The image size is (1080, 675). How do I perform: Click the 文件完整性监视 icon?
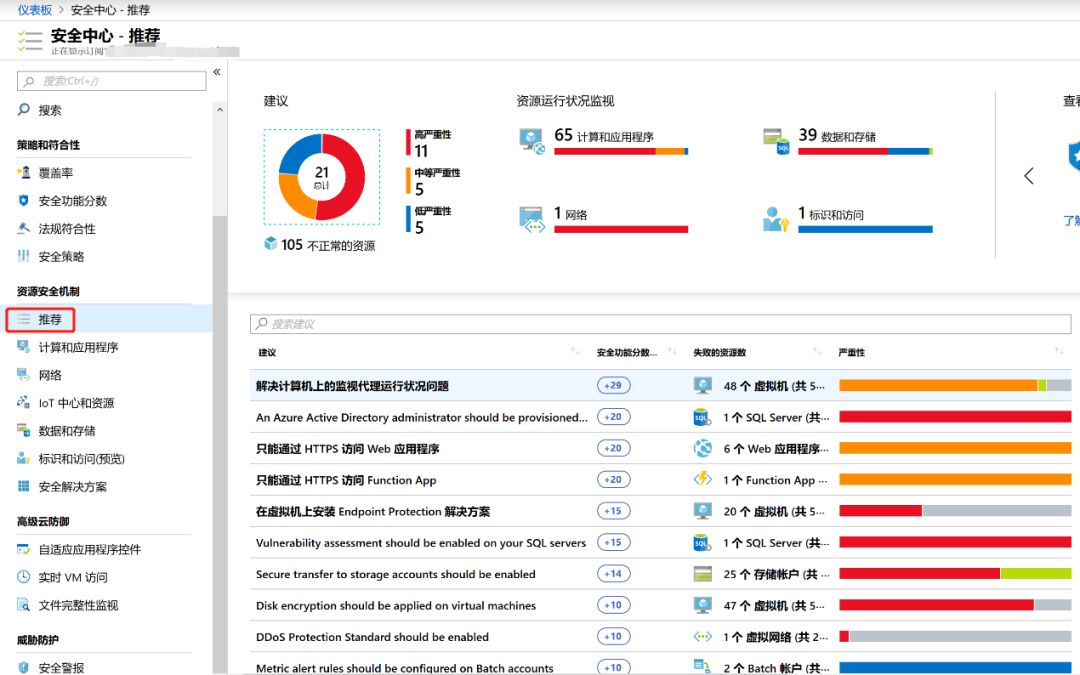pos(24,605)
